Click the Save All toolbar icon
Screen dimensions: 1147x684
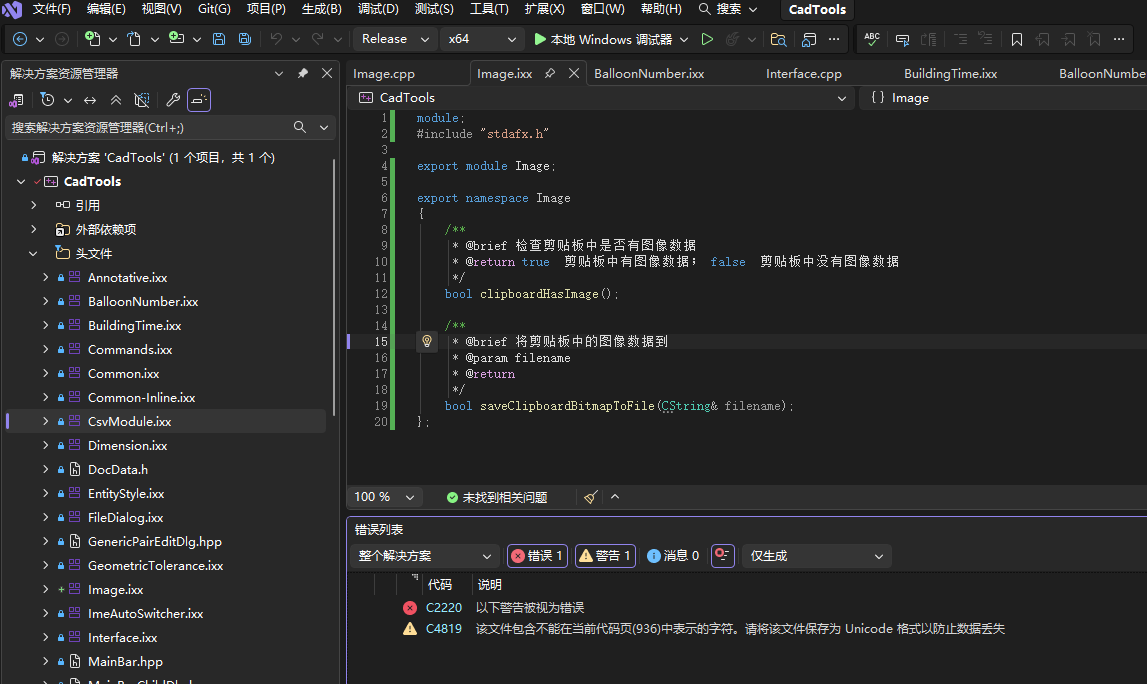[245, 39]
